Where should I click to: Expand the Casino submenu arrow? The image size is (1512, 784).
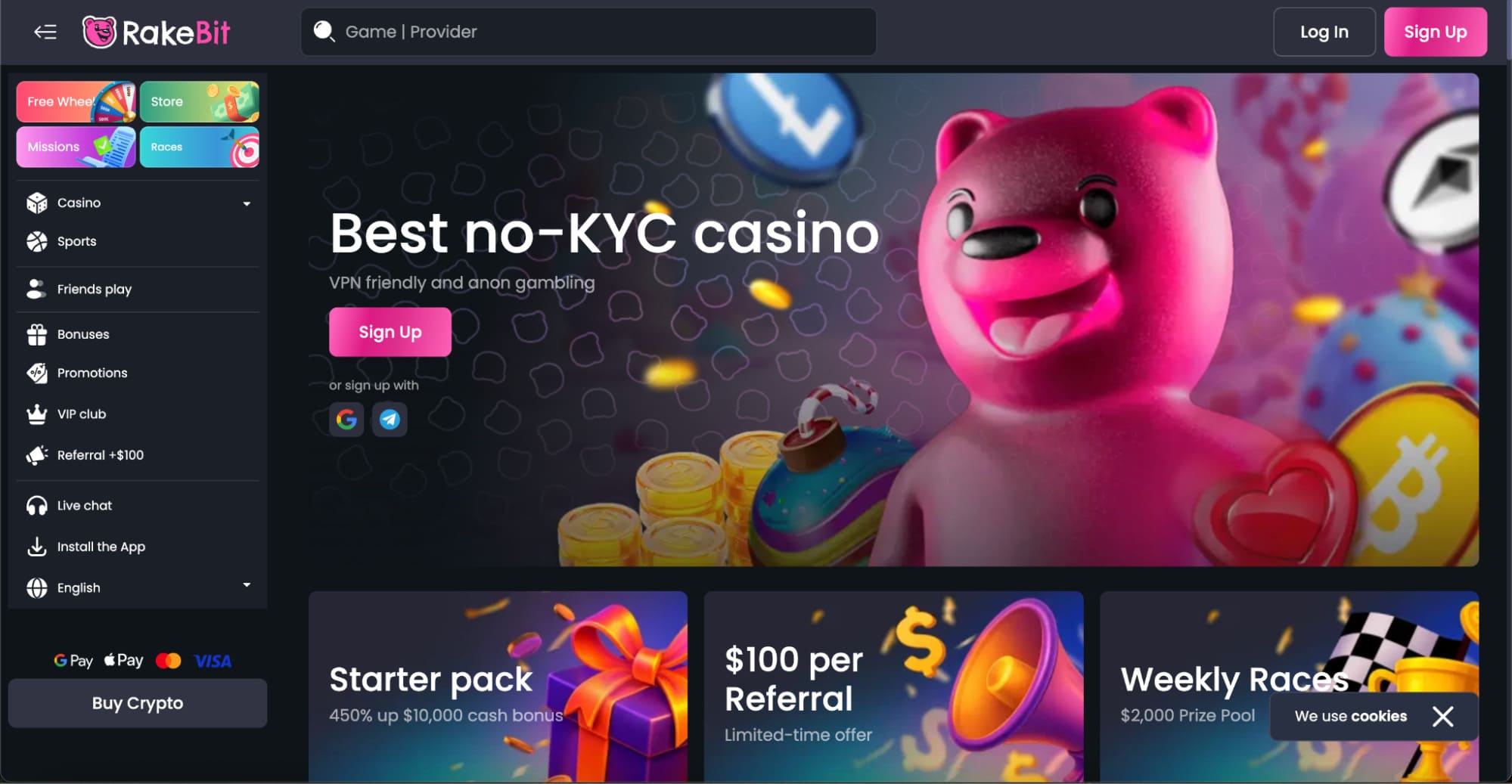[x=247, y=203]
